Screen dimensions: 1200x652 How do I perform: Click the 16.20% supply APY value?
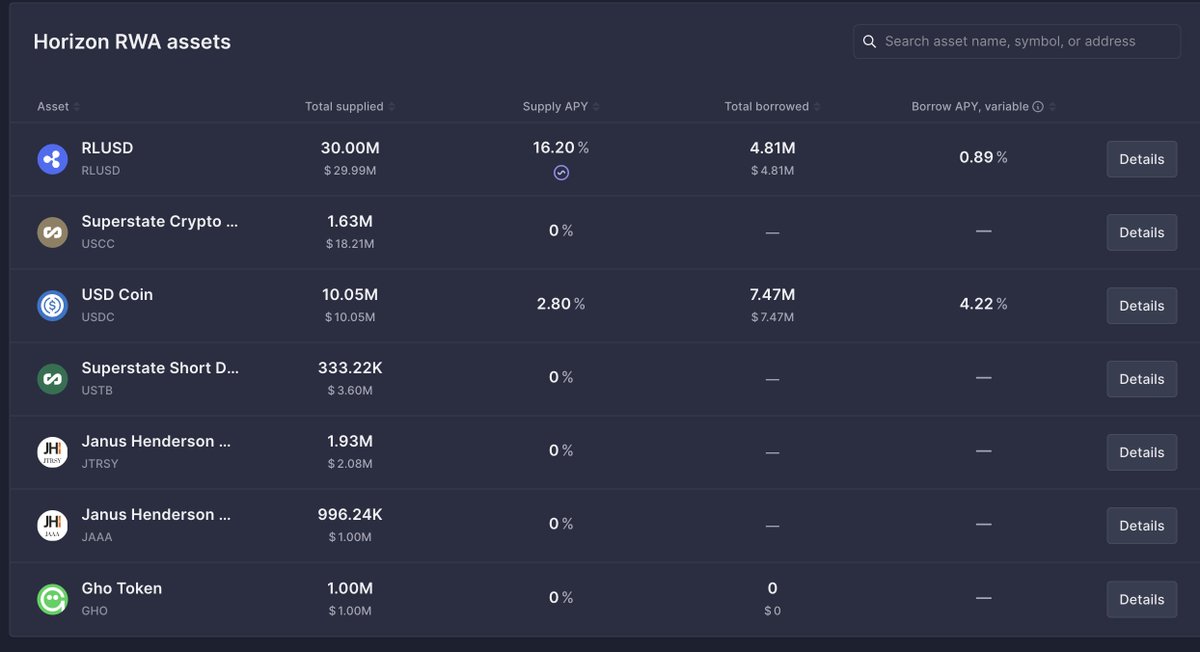[x=561, y=148]
